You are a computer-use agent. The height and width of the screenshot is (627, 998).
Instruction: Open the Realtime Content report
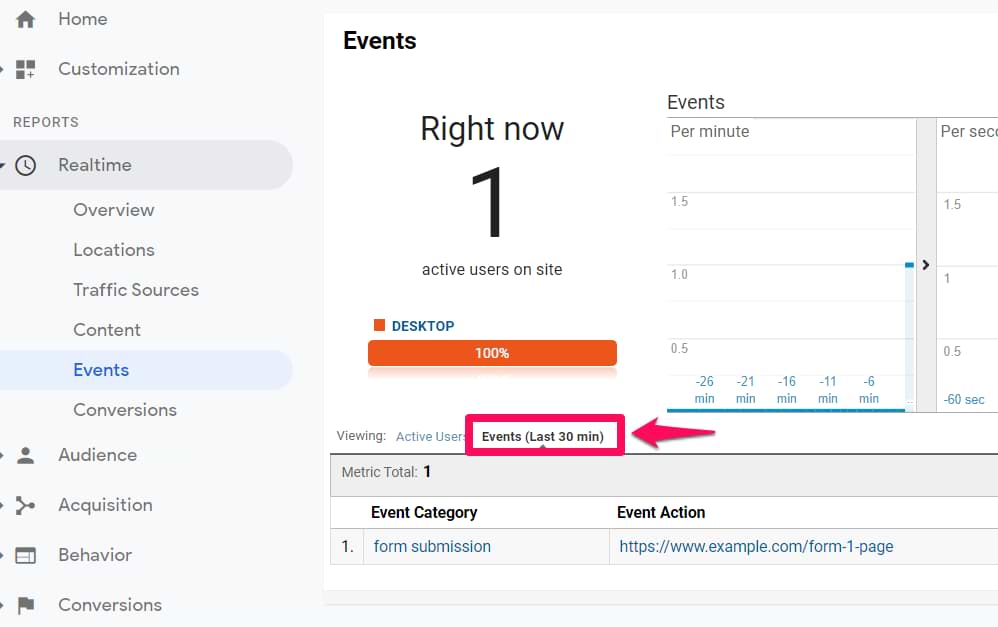[x=106, y=330]
